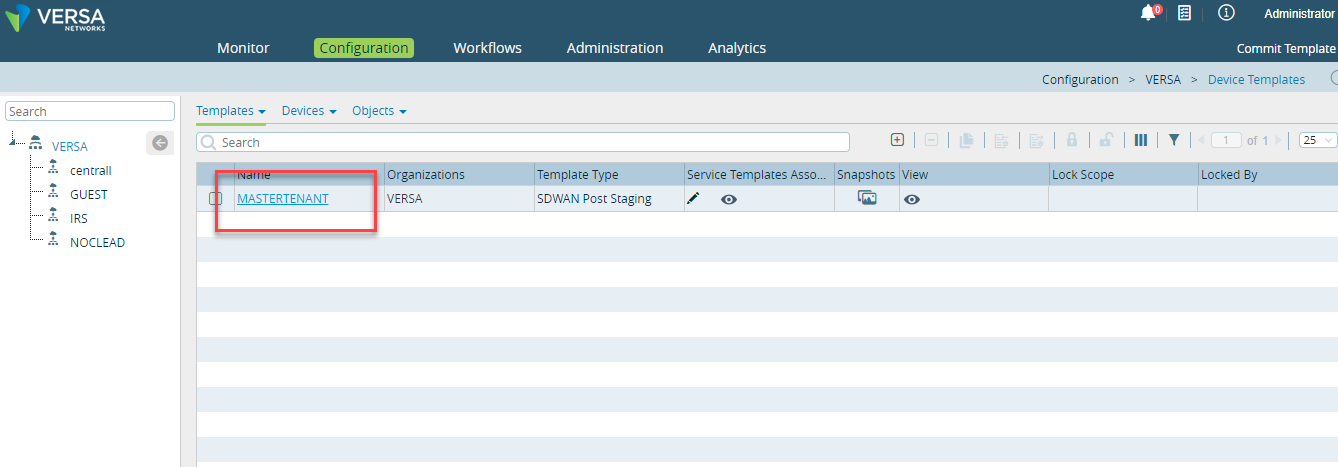Click the delete minus toolbar icon

pyautogui.click(x=930, y=140)
